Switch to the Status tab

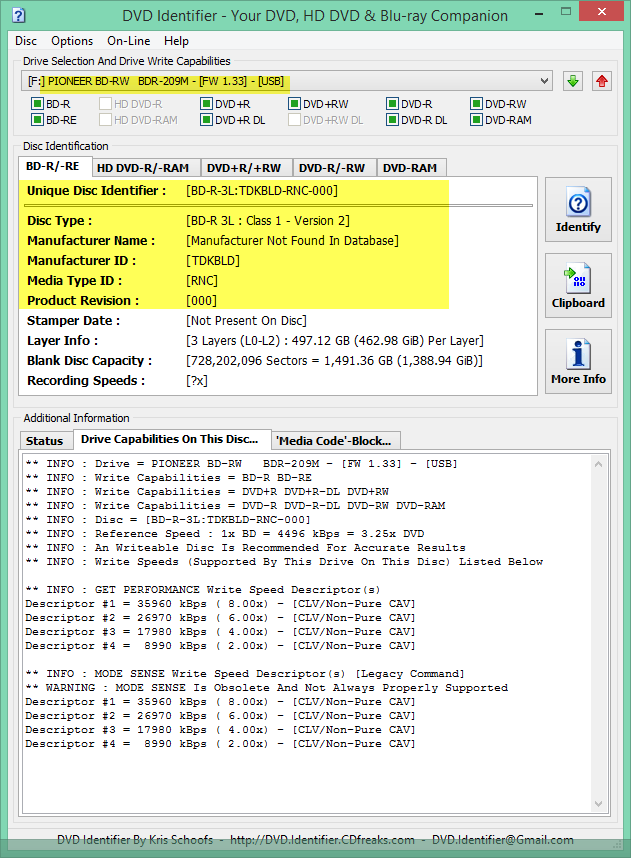tap(45, 441)
